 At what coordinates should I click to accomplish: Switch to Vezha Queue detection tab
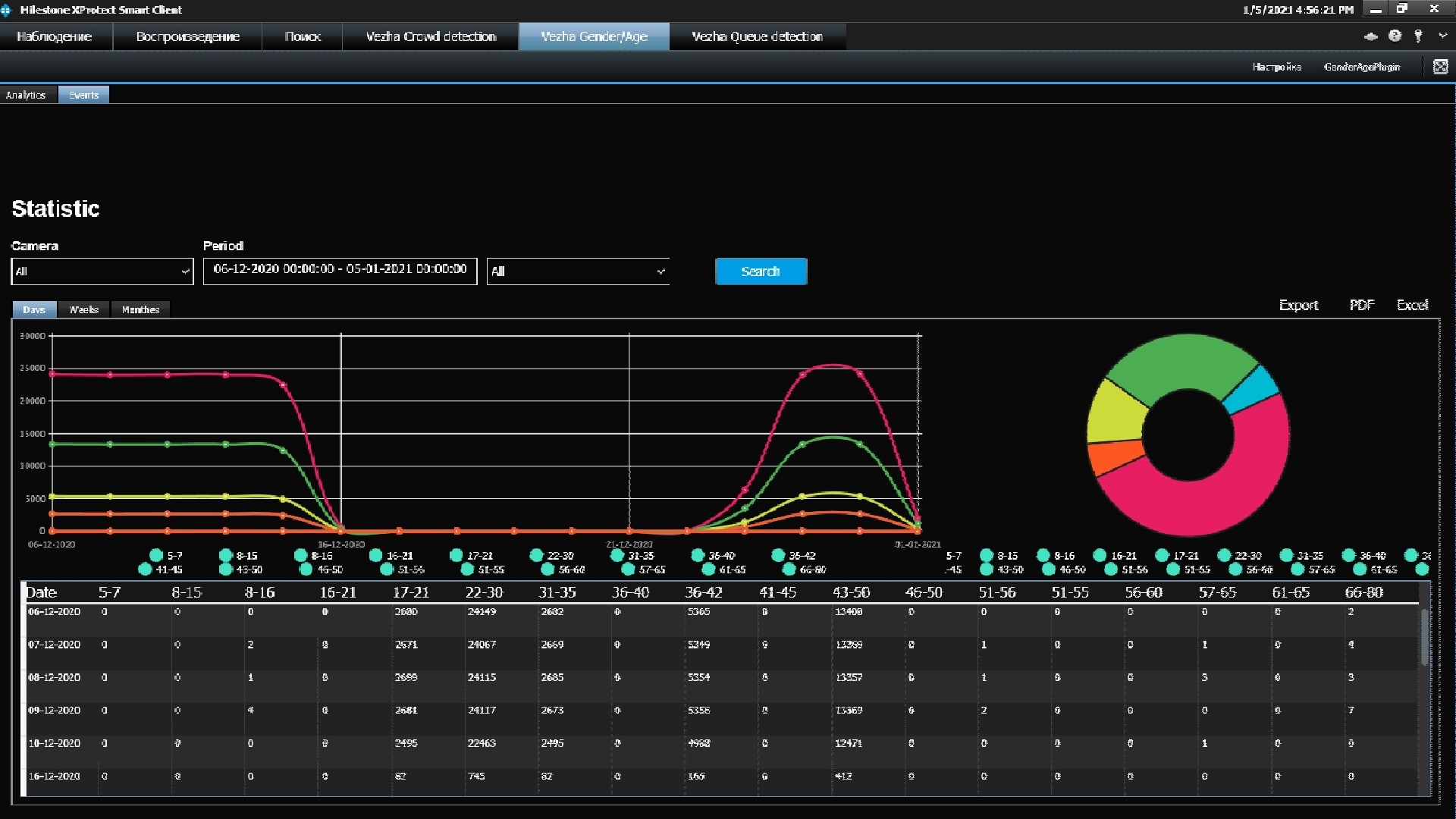[x=757, y=36]
